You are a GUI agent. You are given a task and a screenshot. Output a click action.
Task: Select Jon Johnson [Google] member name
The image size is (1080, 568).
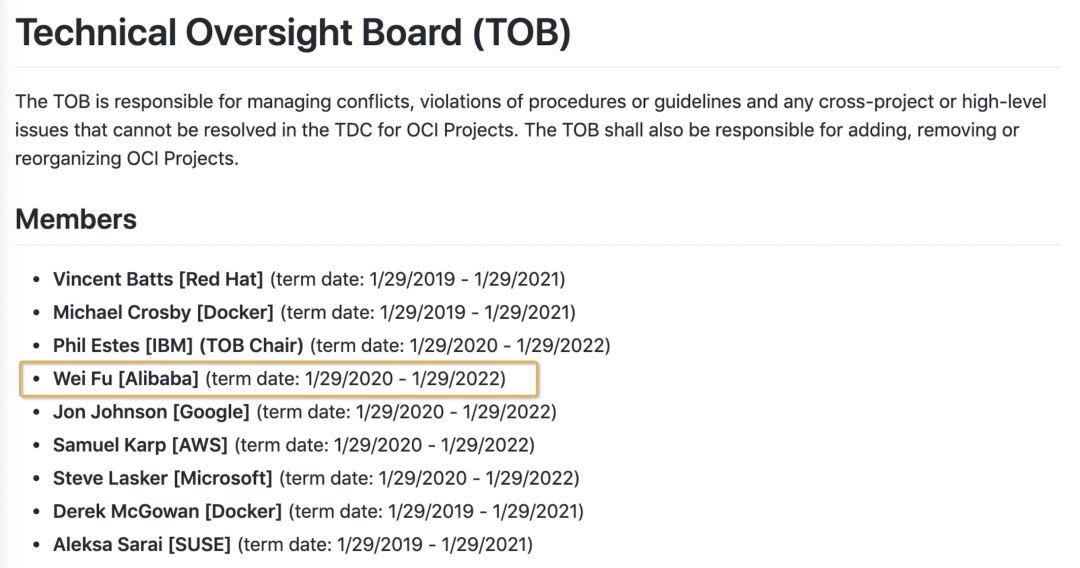point(152,412)
